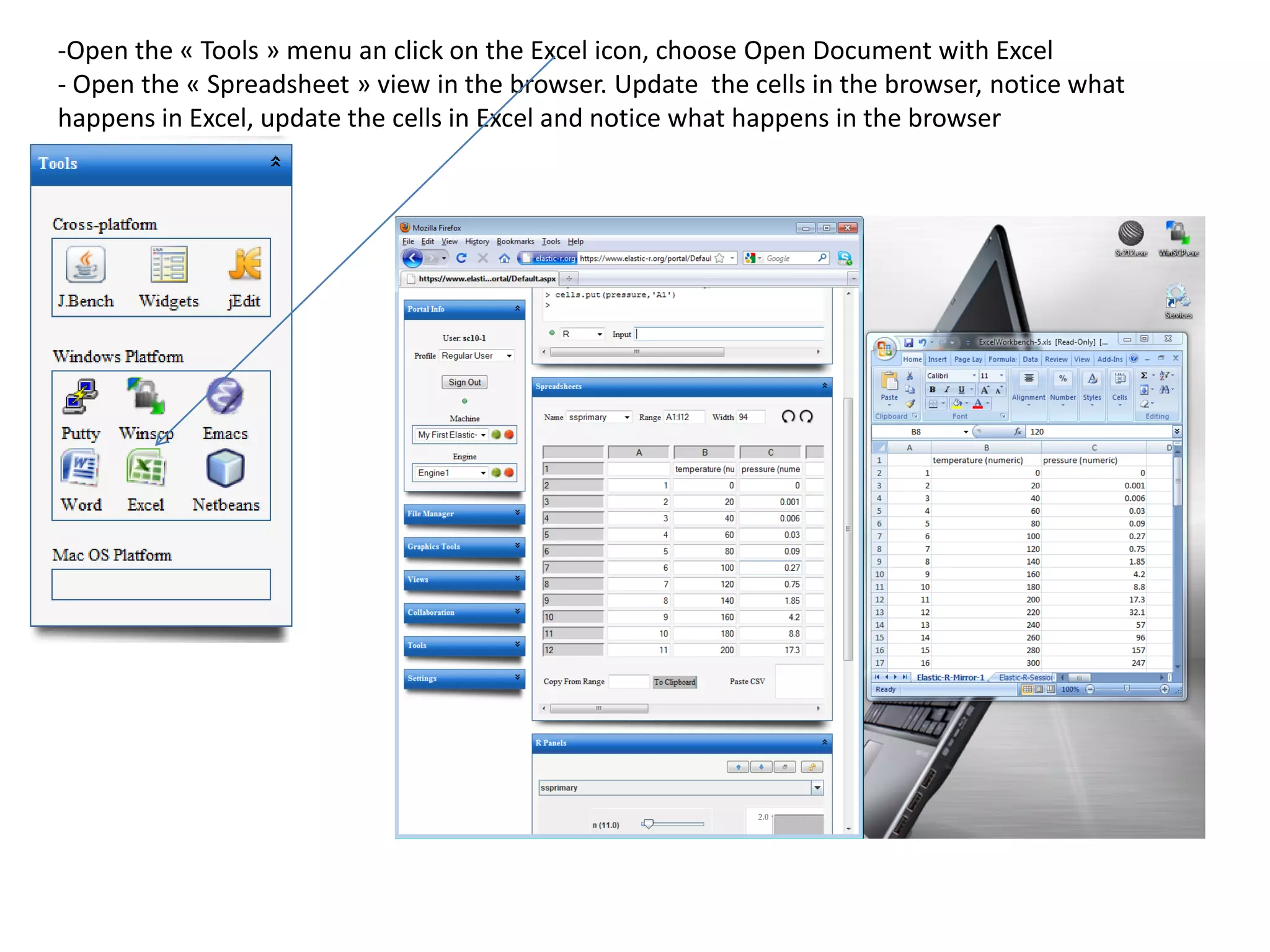The width and height of the screenshot is (1270, 952).
Task: Open the My First Elastic machine dropdown
Action: [x=451, y=434]
